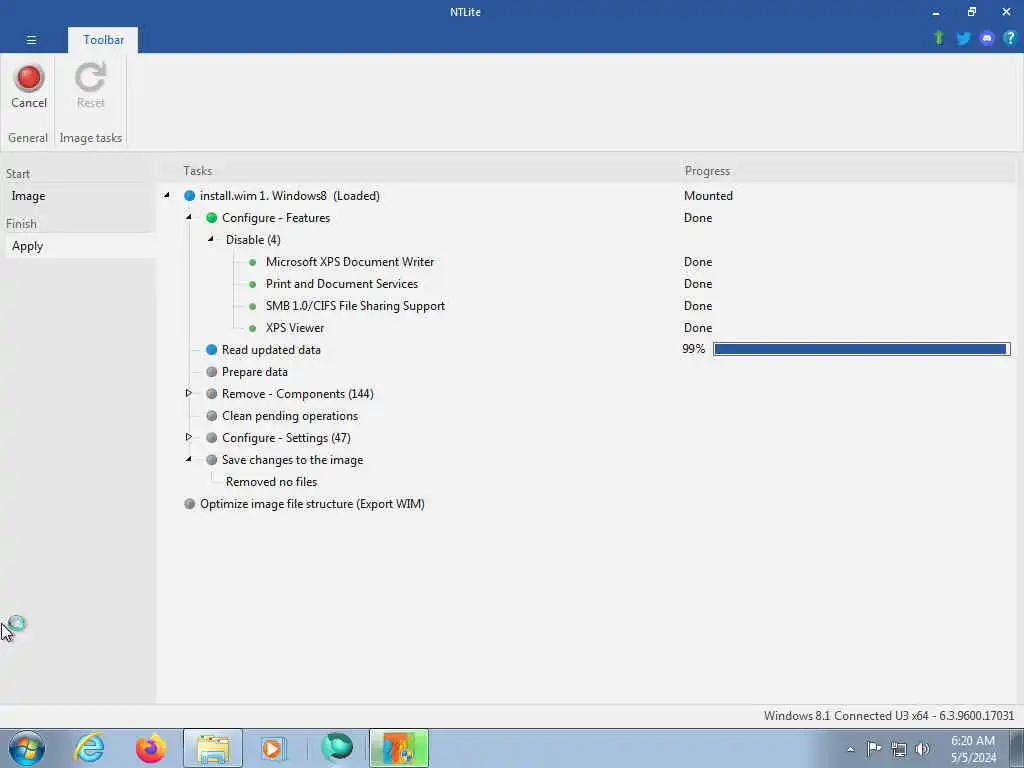
Task: Click Windows 8.1 version status bar text
Action: pyautogui.click(x=889, y=716)
